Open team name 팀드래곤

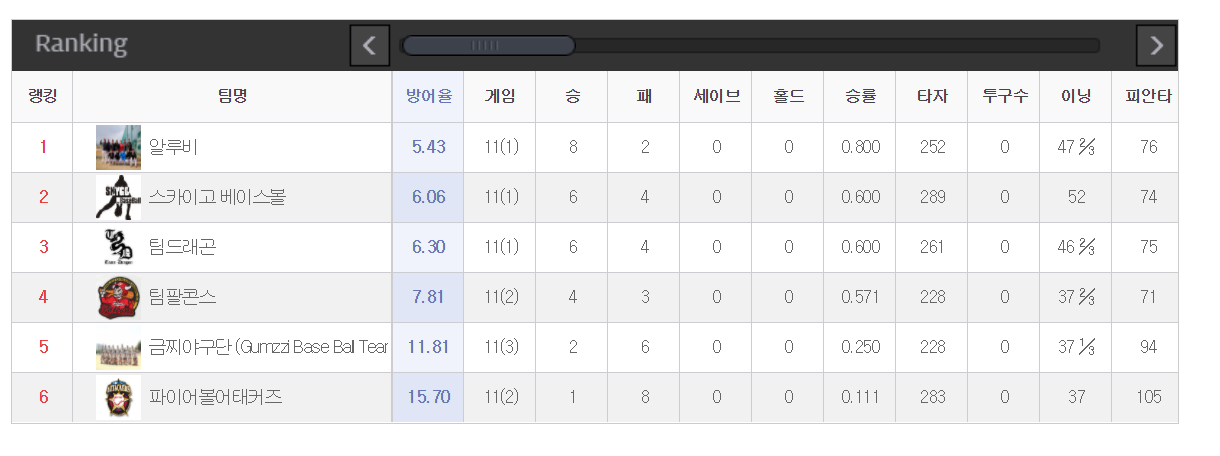(182, 247)
